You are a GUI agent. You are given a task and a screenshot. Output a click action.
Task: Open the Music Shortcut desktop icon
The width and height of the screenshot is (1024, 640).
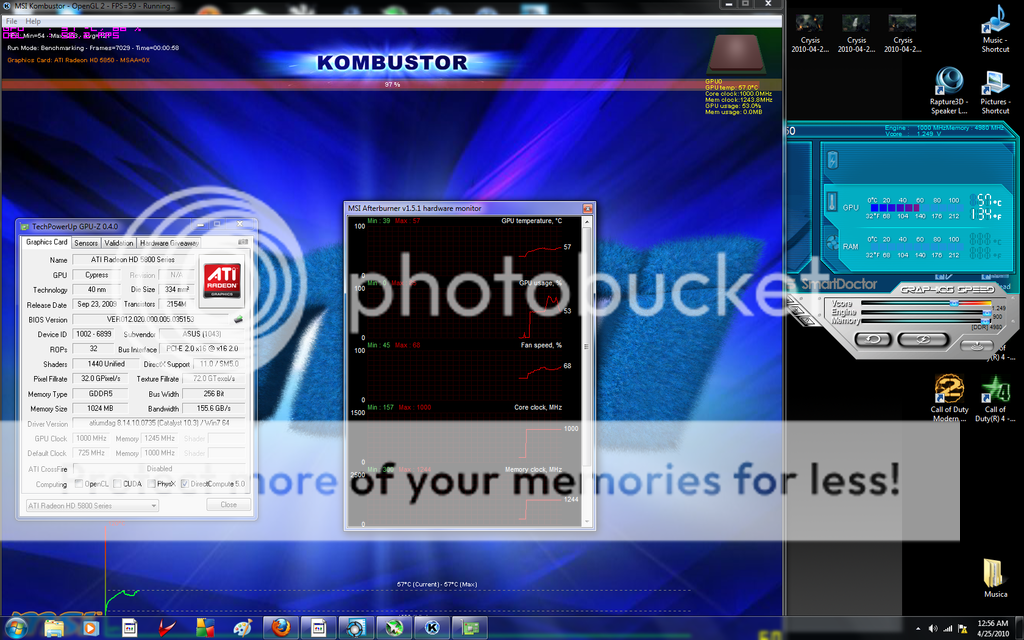(x=995, y=29)
